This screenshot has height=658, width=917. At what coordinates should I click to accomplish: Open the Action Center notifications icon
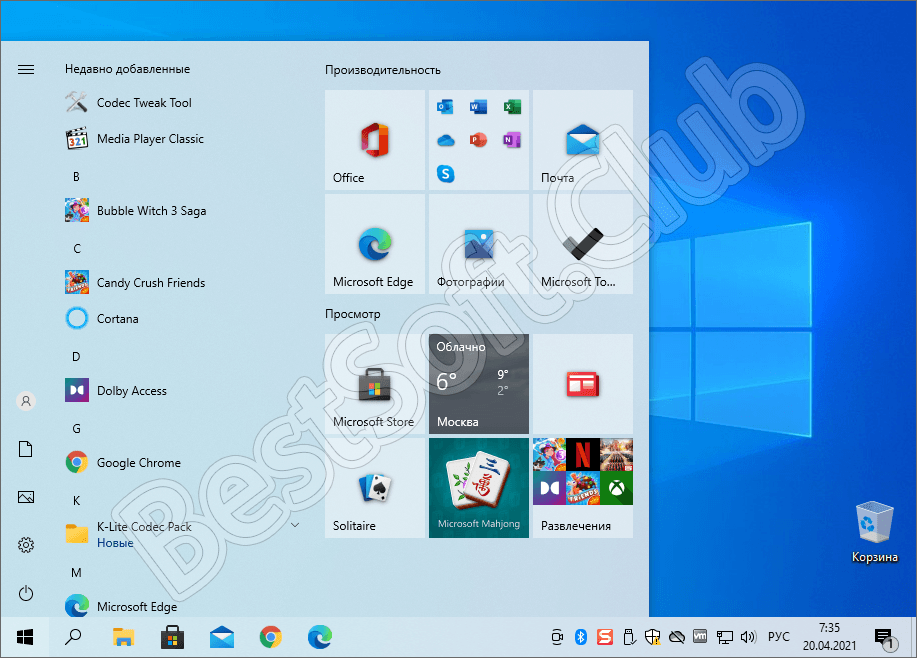884,638
